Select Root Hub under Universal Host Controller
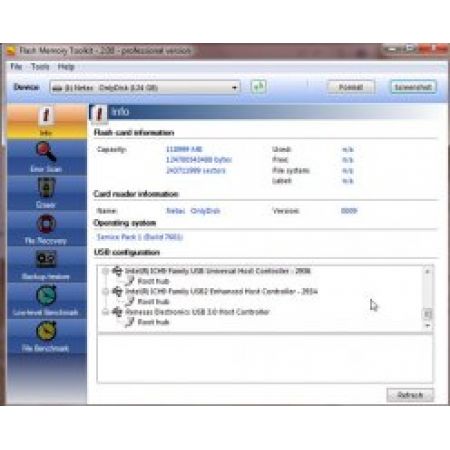 pyautogui.click(x=153, y=281)
